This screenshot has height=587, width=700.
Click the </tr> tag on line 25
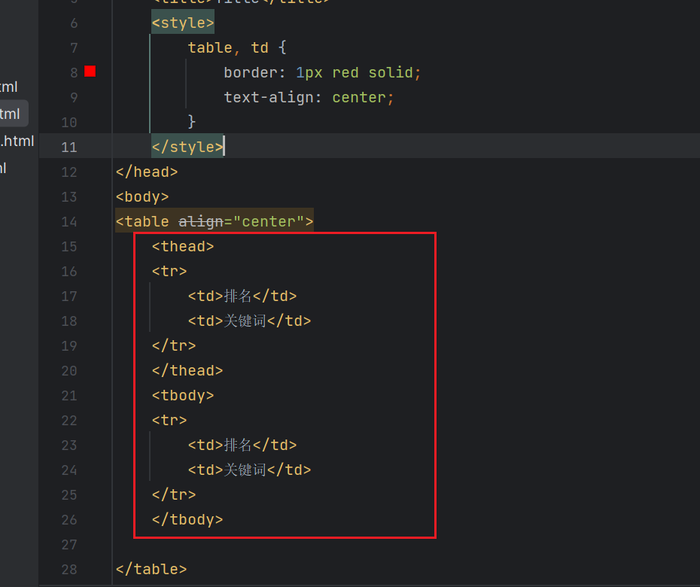(174, 495)
